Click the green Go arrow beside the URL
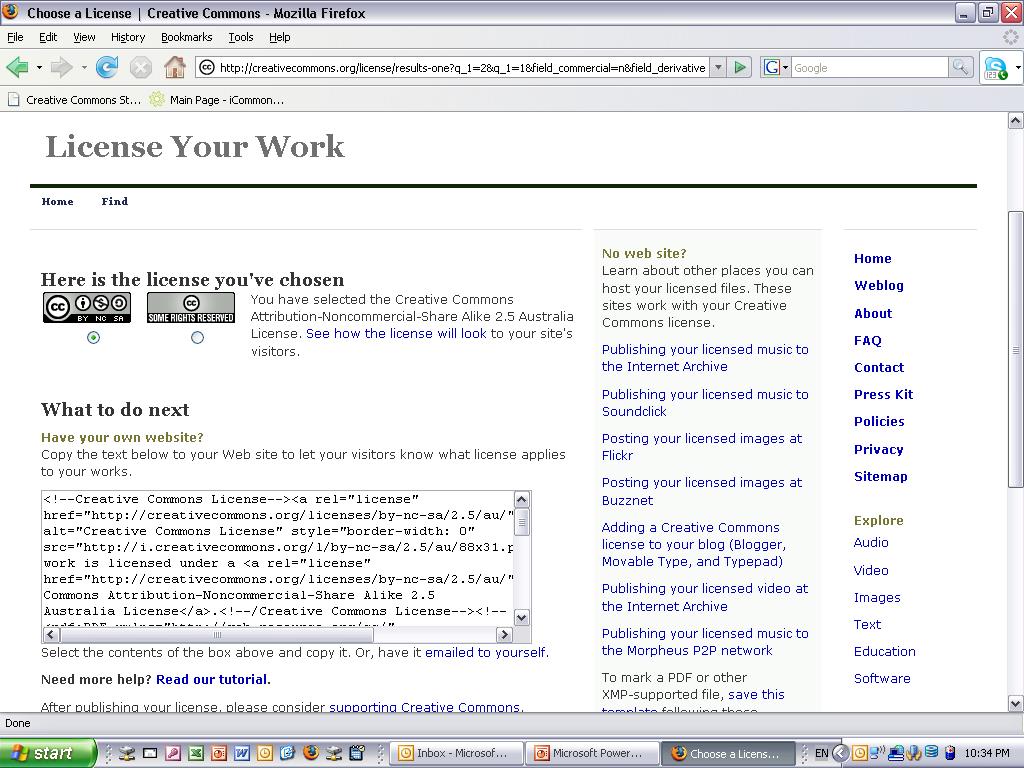 click(740, 67)
